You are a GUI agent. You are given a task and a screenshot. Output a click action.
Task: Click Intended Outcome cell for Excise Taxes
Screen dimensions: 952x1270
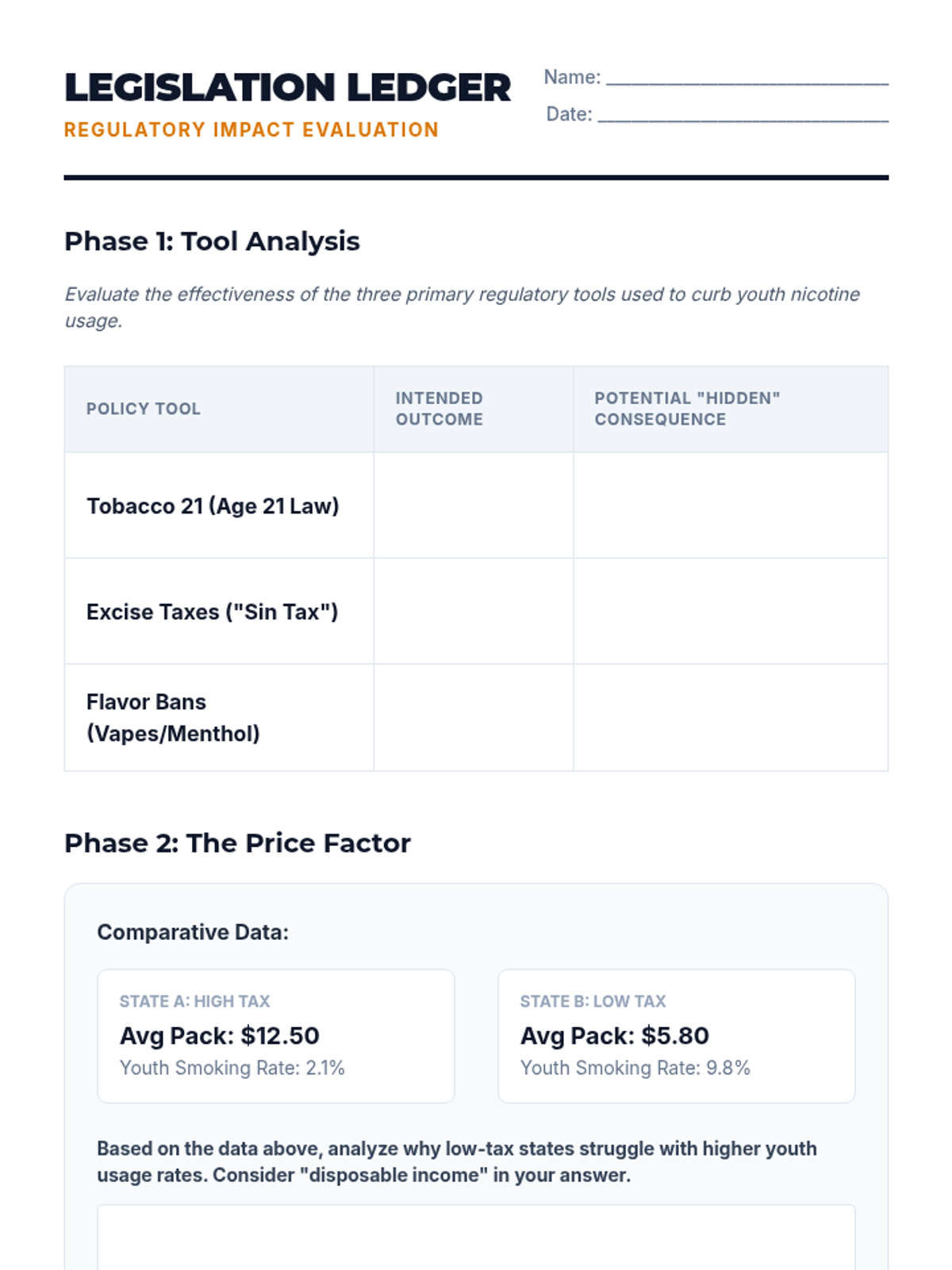(x=474, y=611)
